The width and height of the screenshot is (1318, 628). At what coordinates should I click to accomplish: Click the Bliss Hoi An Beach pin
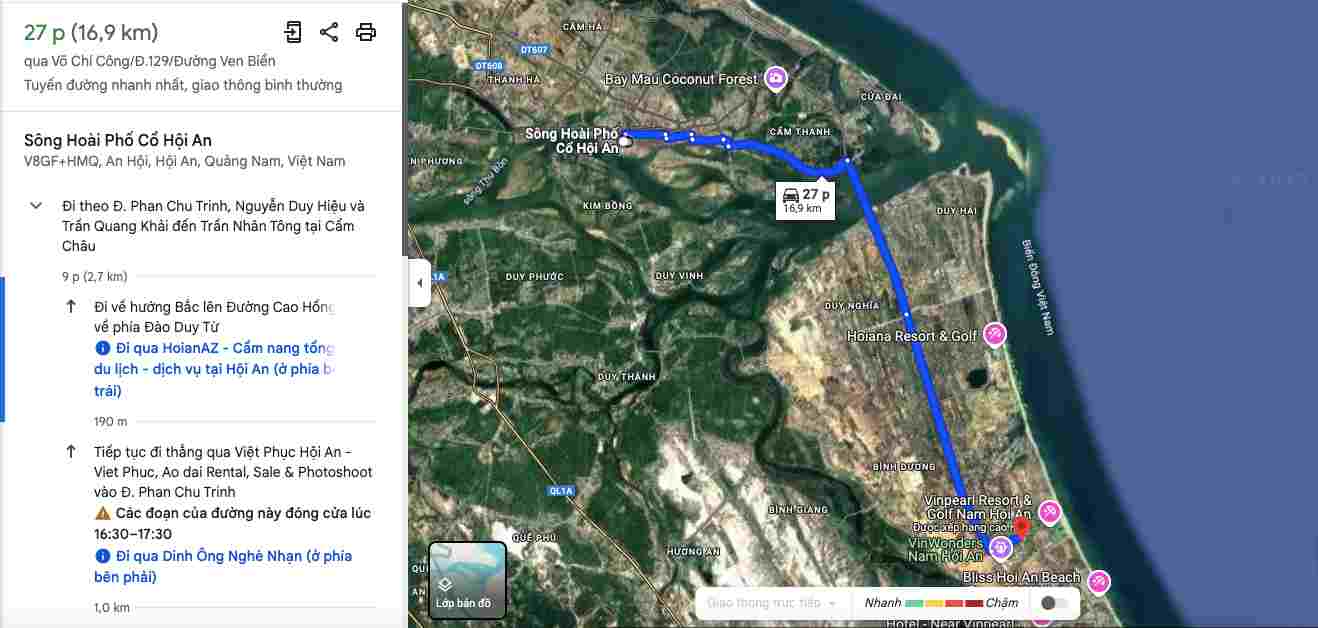click(x=1099, y=581)
